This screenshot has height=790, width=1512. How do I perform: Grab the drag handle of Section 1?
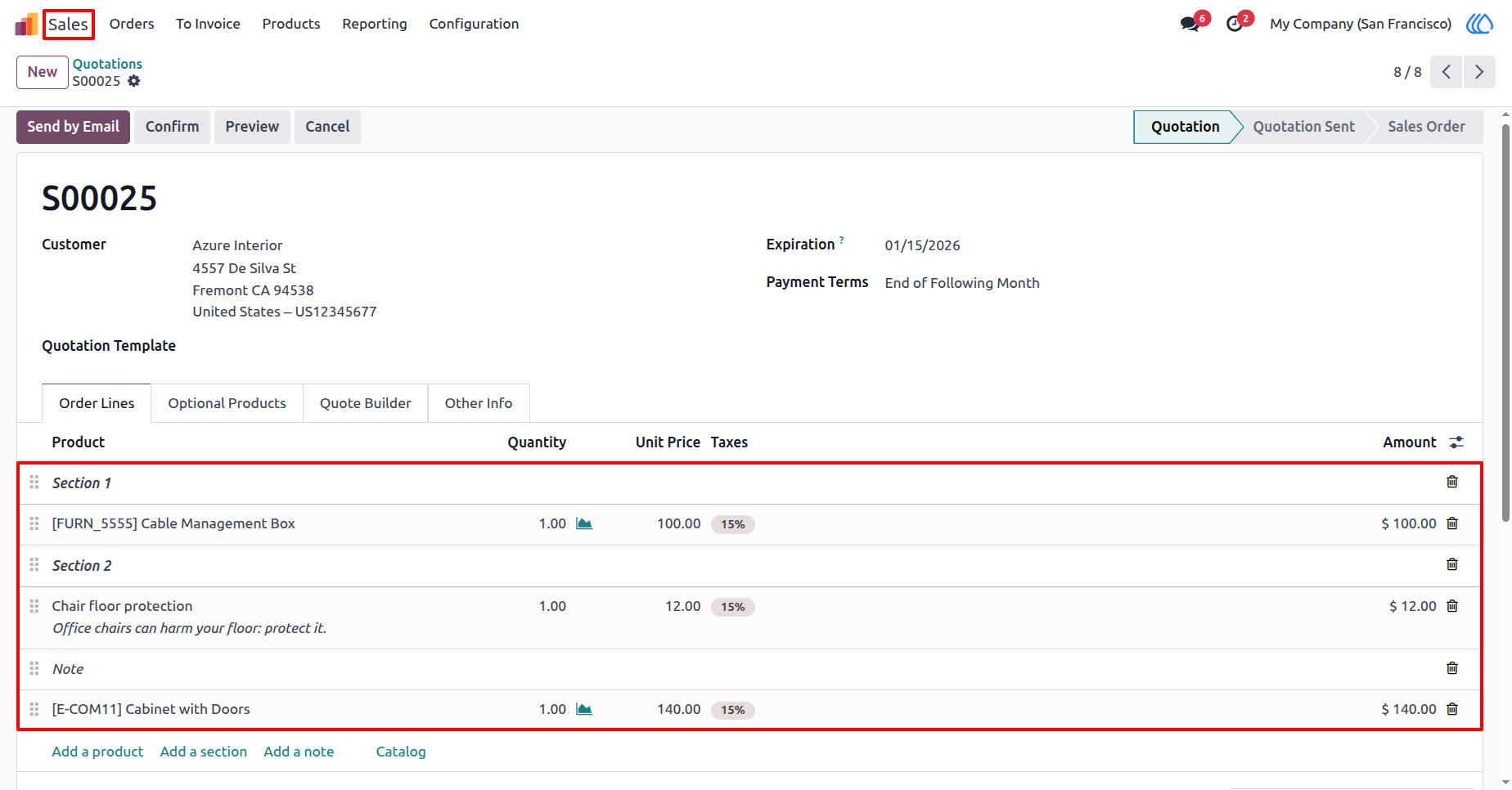(x=34, y=483)
